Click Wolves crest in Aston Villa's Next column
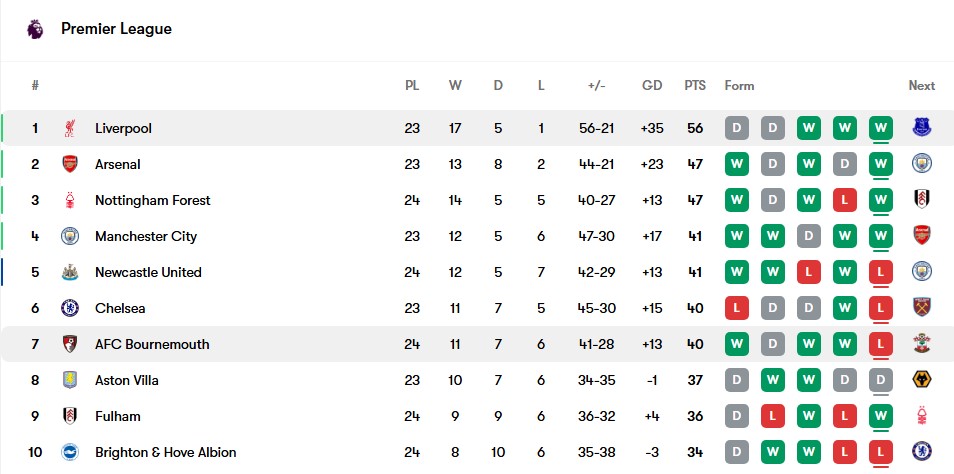The image size is (954, 474). coord(922,380)
